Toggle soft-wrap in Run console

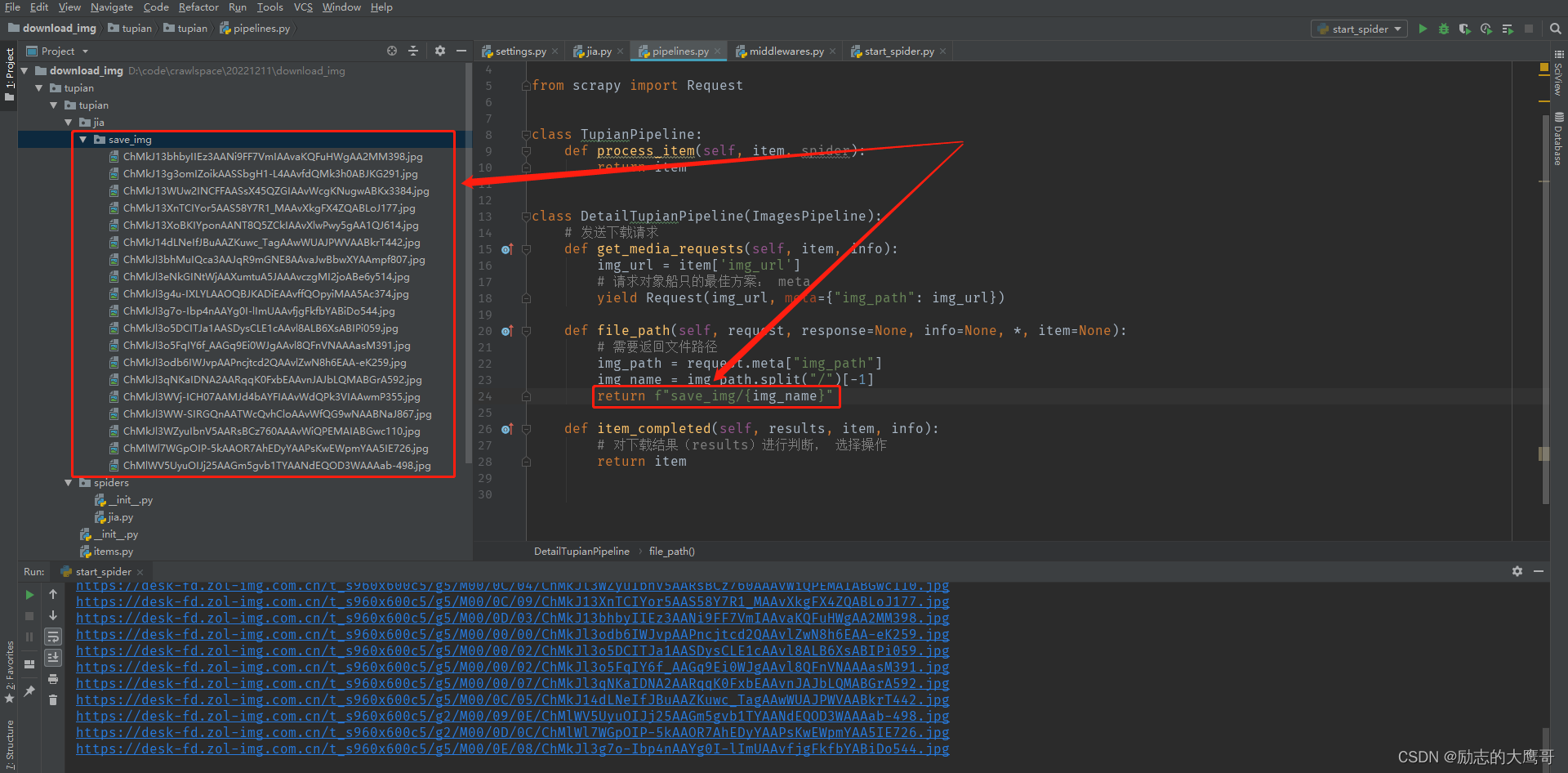pyautogui.click(x=53, y=637)
